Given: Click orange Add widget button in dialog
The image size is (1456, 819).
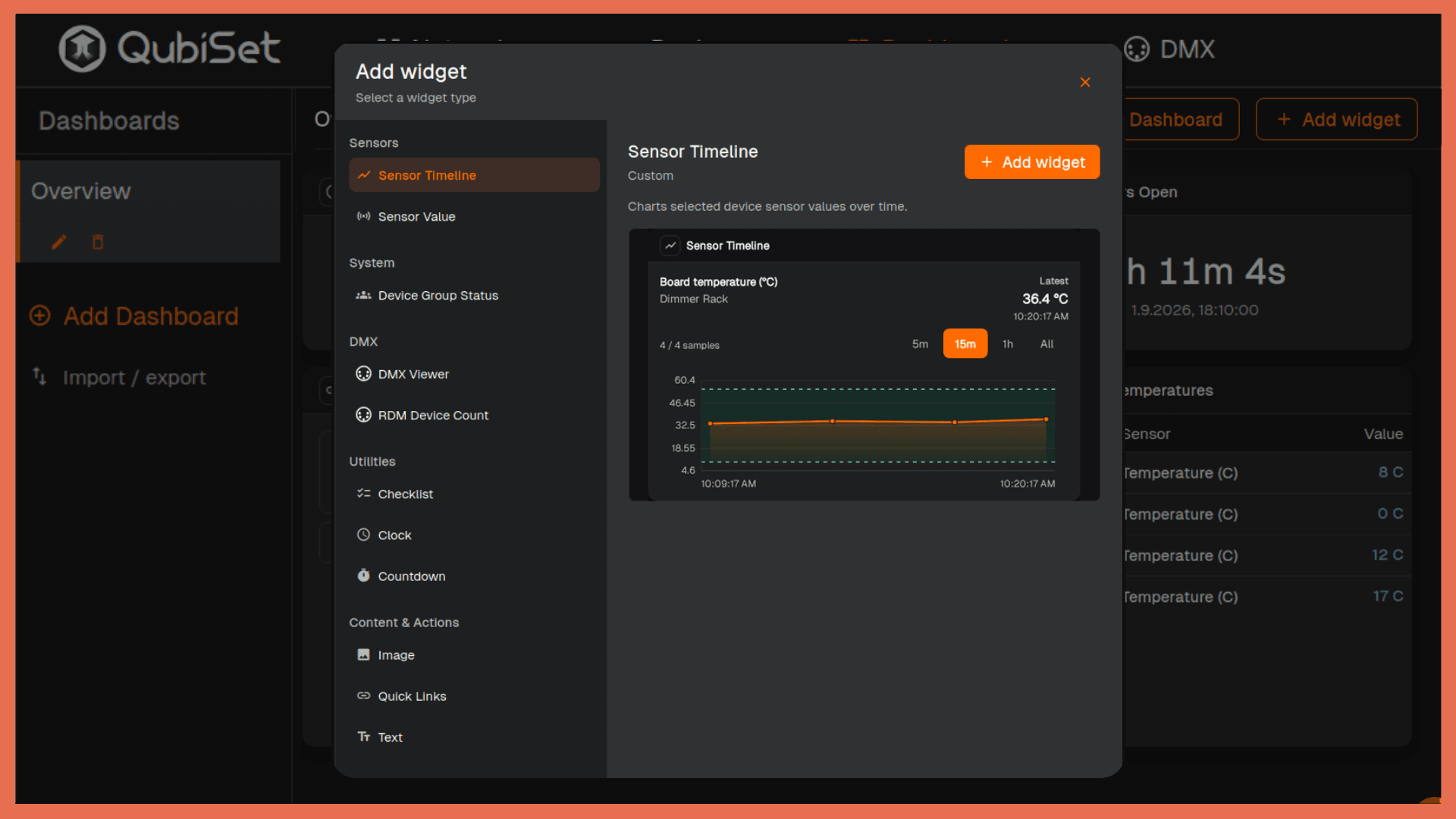Looking at the screenshot, I should tap(1032, 162).
